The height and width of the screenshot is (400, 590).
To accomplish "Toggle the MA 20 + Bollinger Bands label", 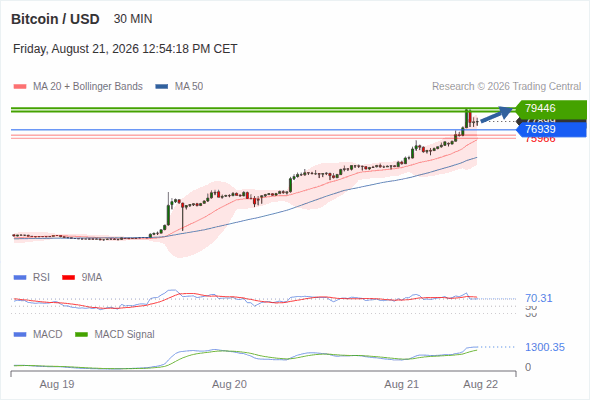I will pyautogui.click(x=88, y=87).
